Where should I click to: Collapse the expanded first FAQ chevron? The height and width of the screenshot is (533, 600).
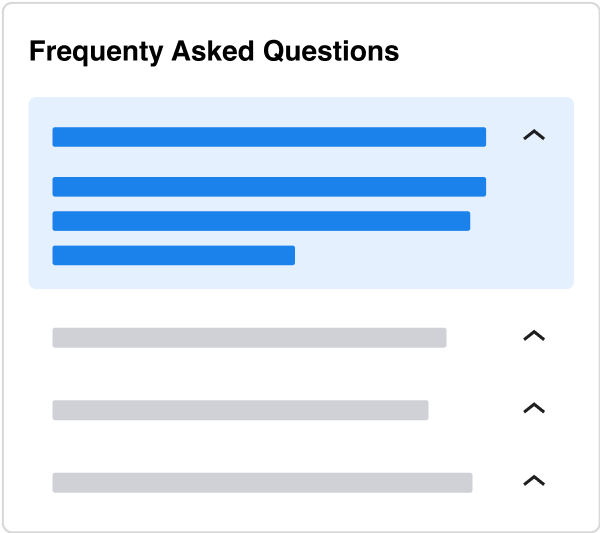[x=534, y=136]
